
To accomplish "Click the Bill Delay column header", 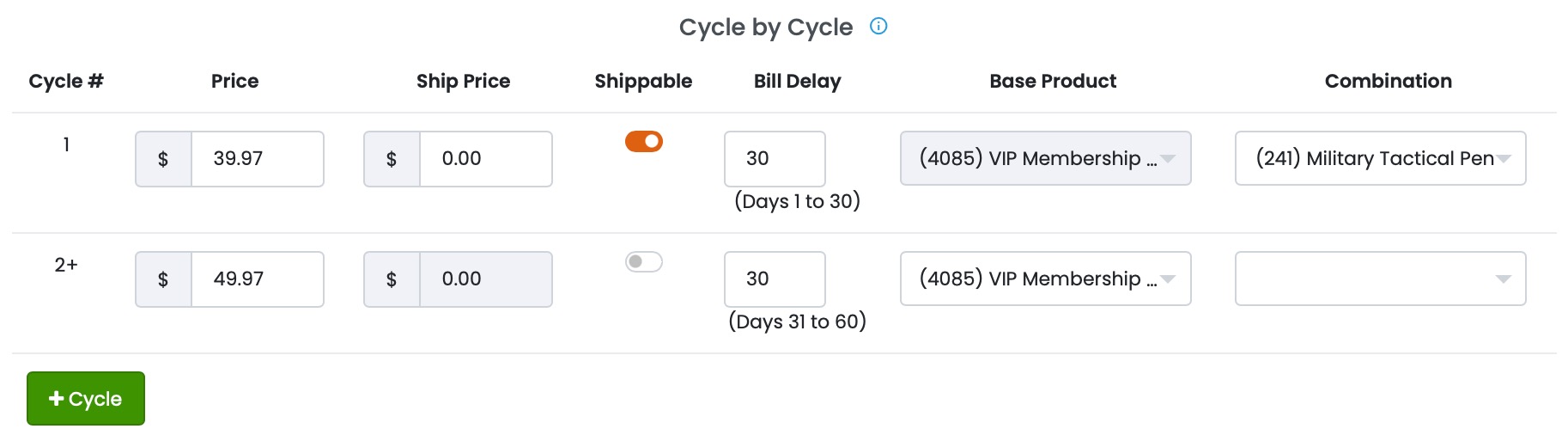I will 797,81.
